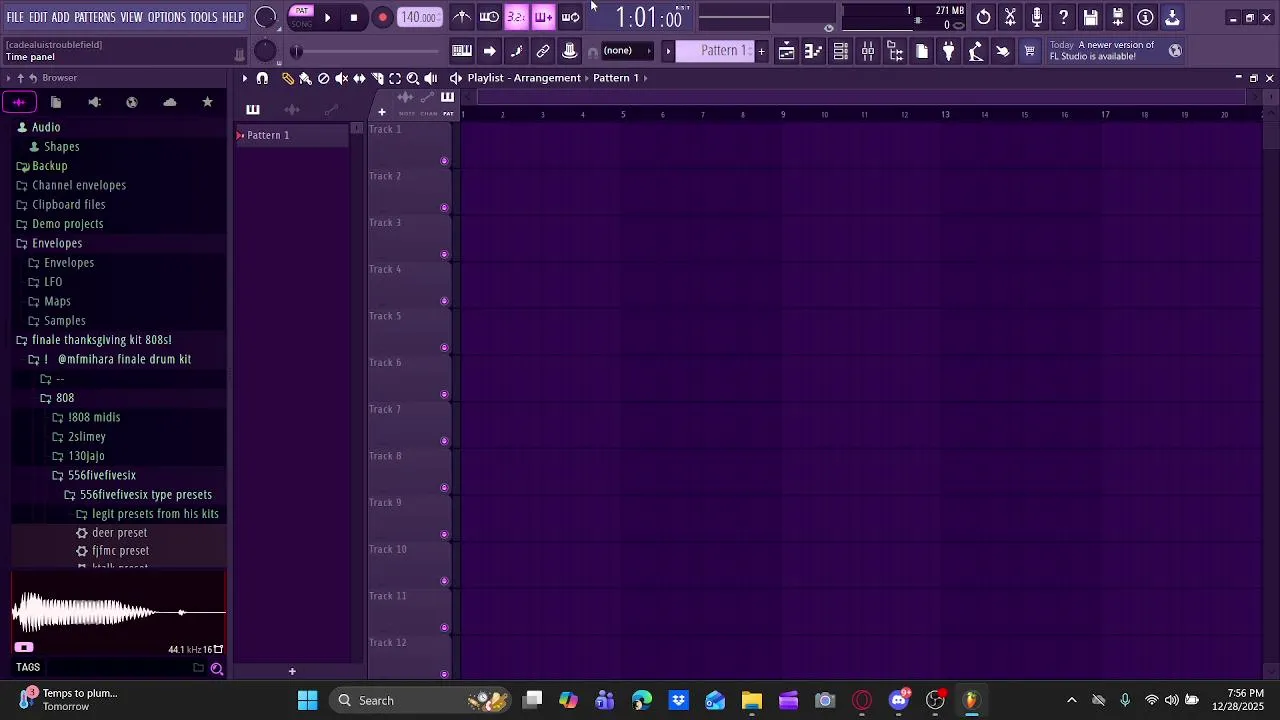
Task: Switch PAT/SONG playback mode
Action: pos(301,17)
